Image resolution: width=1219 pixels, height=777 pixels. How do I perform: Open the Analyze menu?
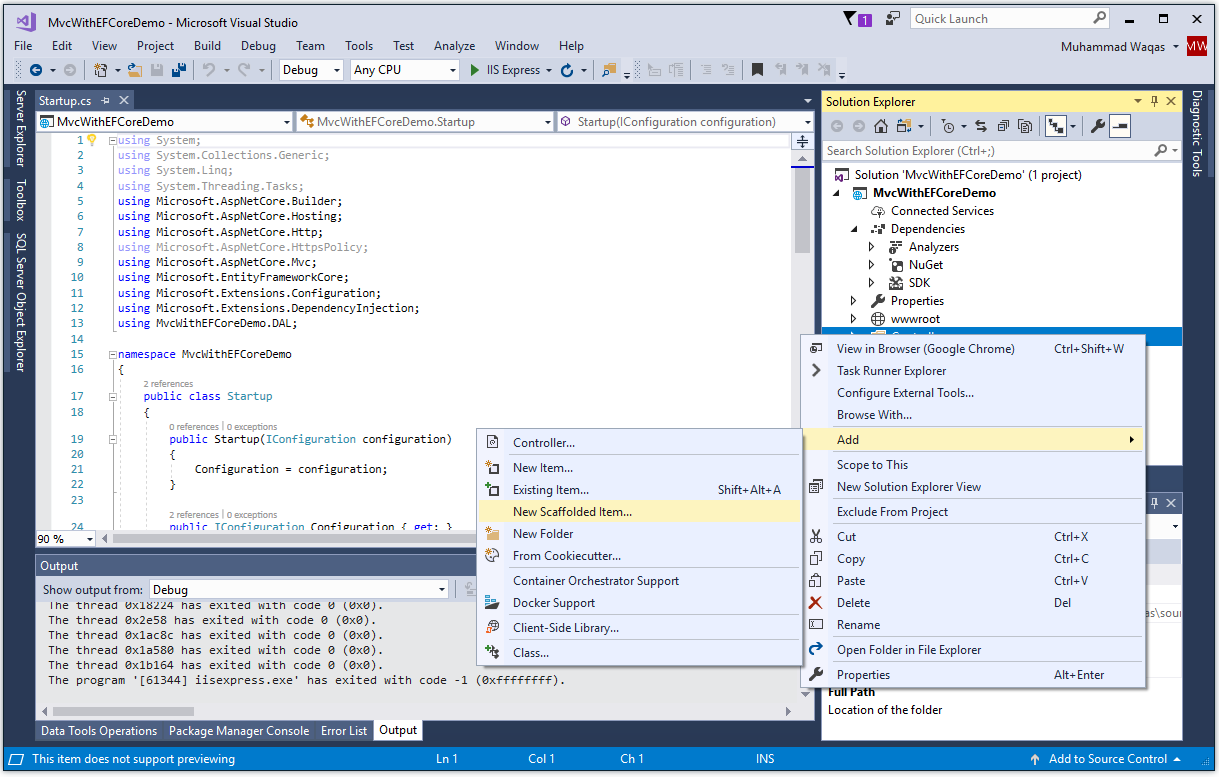(x=454, y=45)
